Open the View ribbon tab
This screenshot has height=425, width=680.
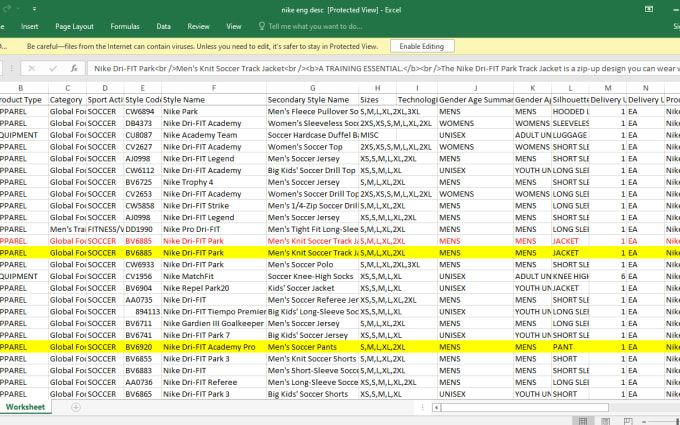tap(234, 26)
